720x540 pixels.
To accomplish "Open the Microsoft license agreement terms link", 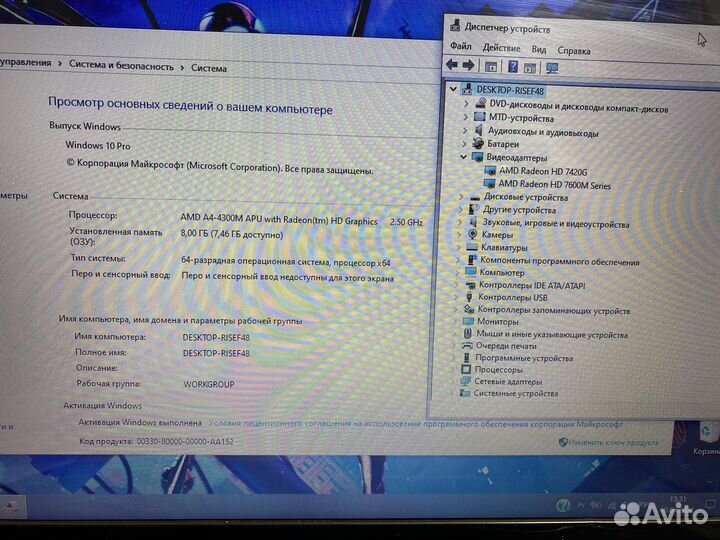I will [416, 424].
